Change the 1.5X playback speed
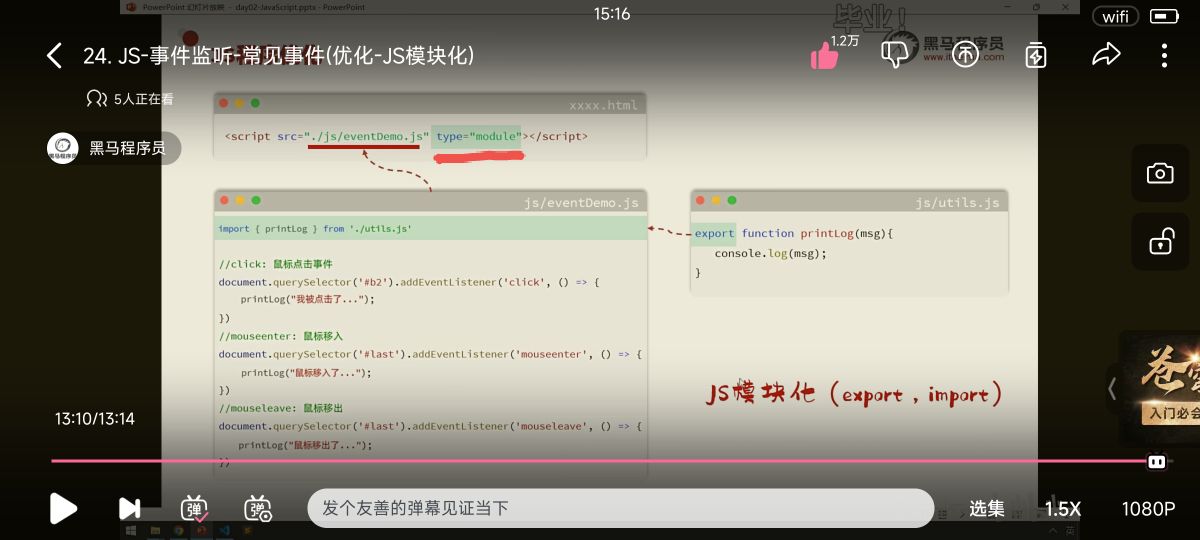The image size is (1200, 540). (x=1063, y=509)
